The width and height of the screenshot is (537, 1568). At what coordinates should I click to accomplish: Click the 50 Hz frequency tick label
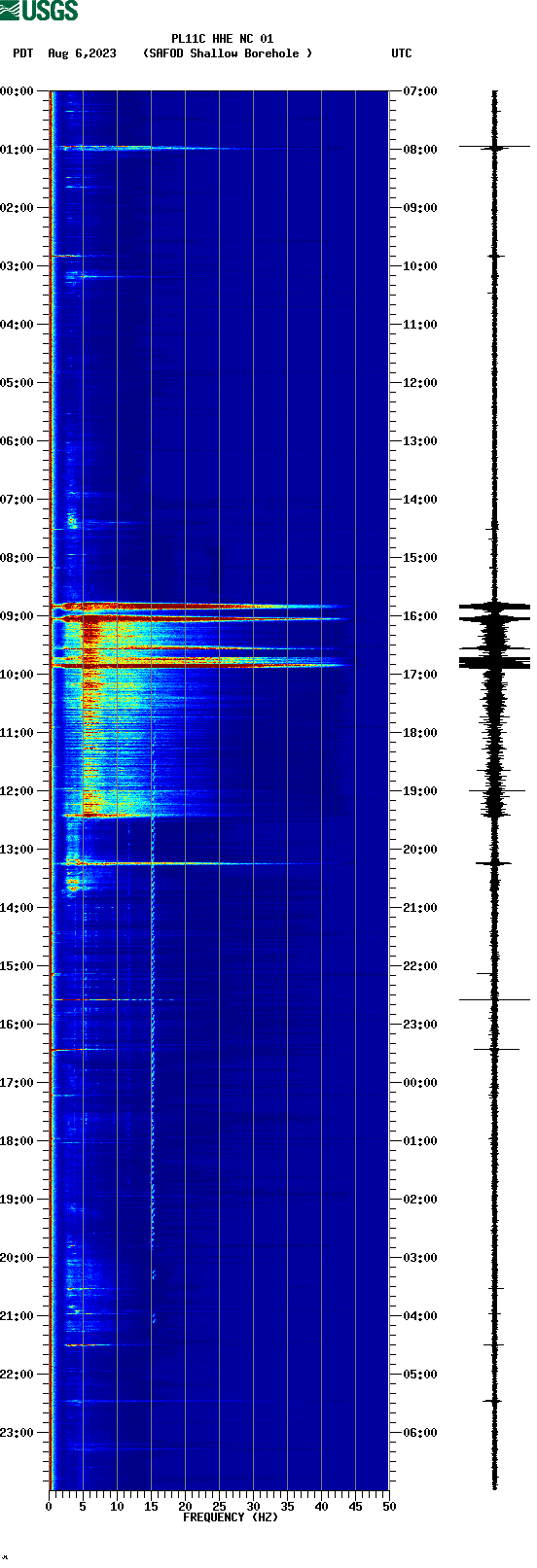point(389,1507)
